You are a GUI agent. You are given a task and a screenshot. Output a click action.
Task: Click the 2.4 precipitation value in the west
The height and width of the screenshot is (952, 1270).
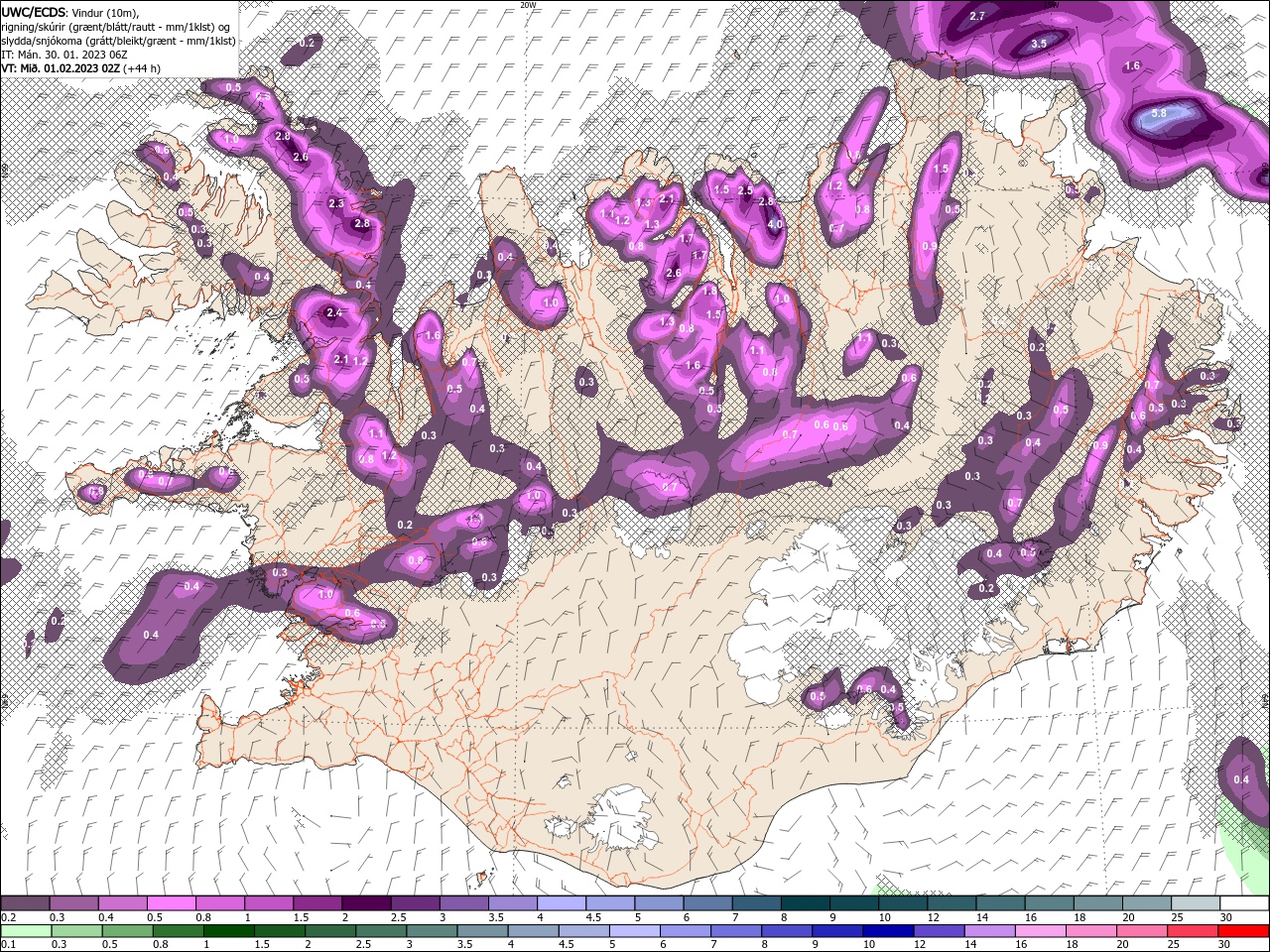click(333, 312)
